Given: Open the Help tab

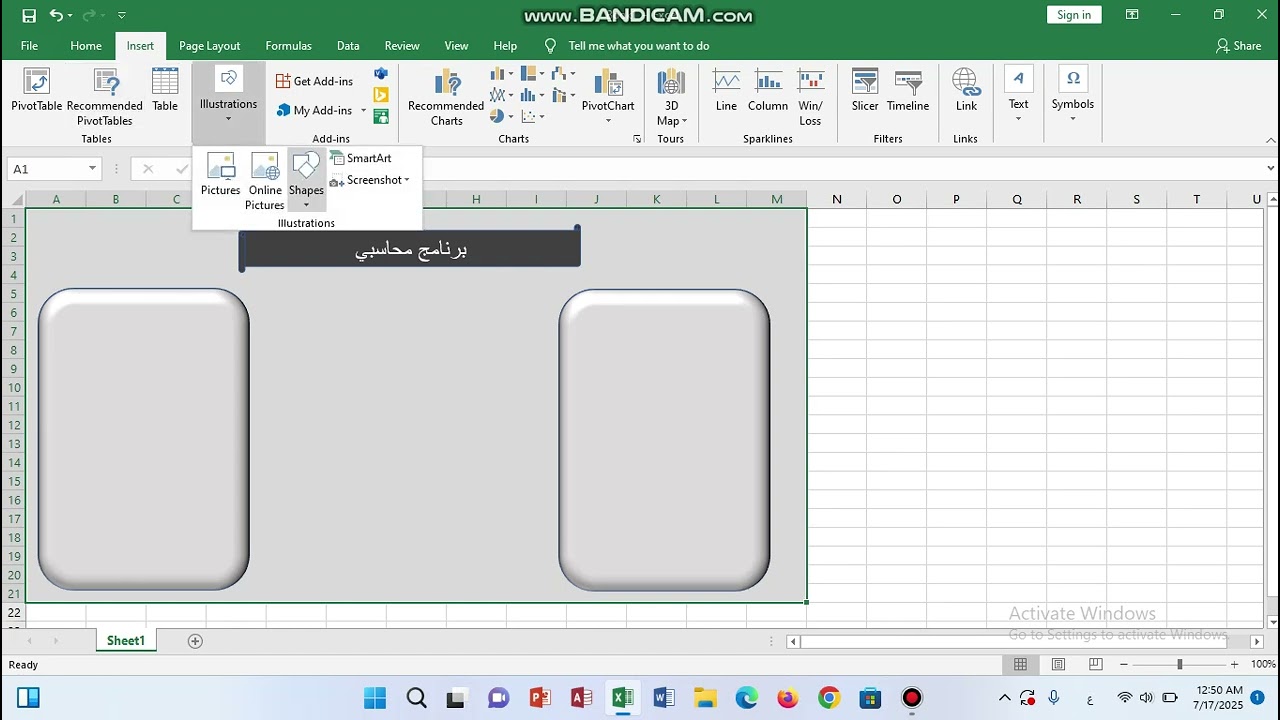Looking at the screenshot, I should pos(505,46).
